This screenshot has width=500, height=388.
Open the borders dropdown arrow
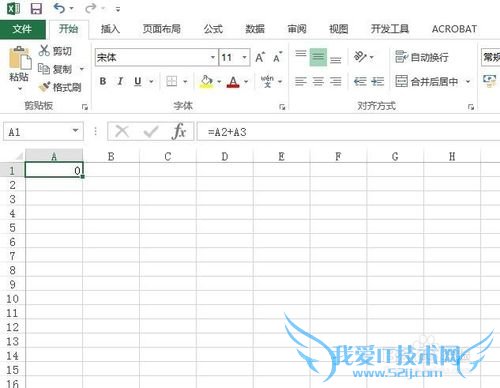point(185,81)
